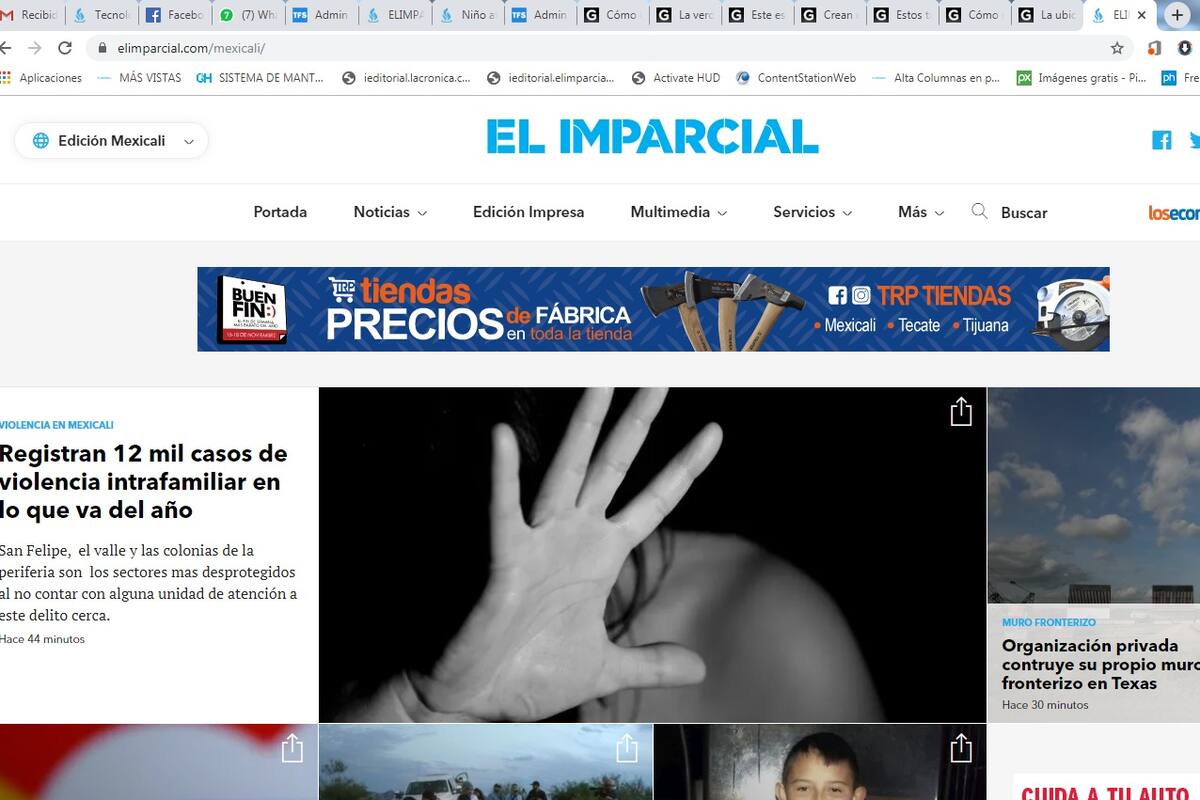This screenshot has height=800, width=1200.
Task: Go forward in browser history
Action: coord(35,48)
